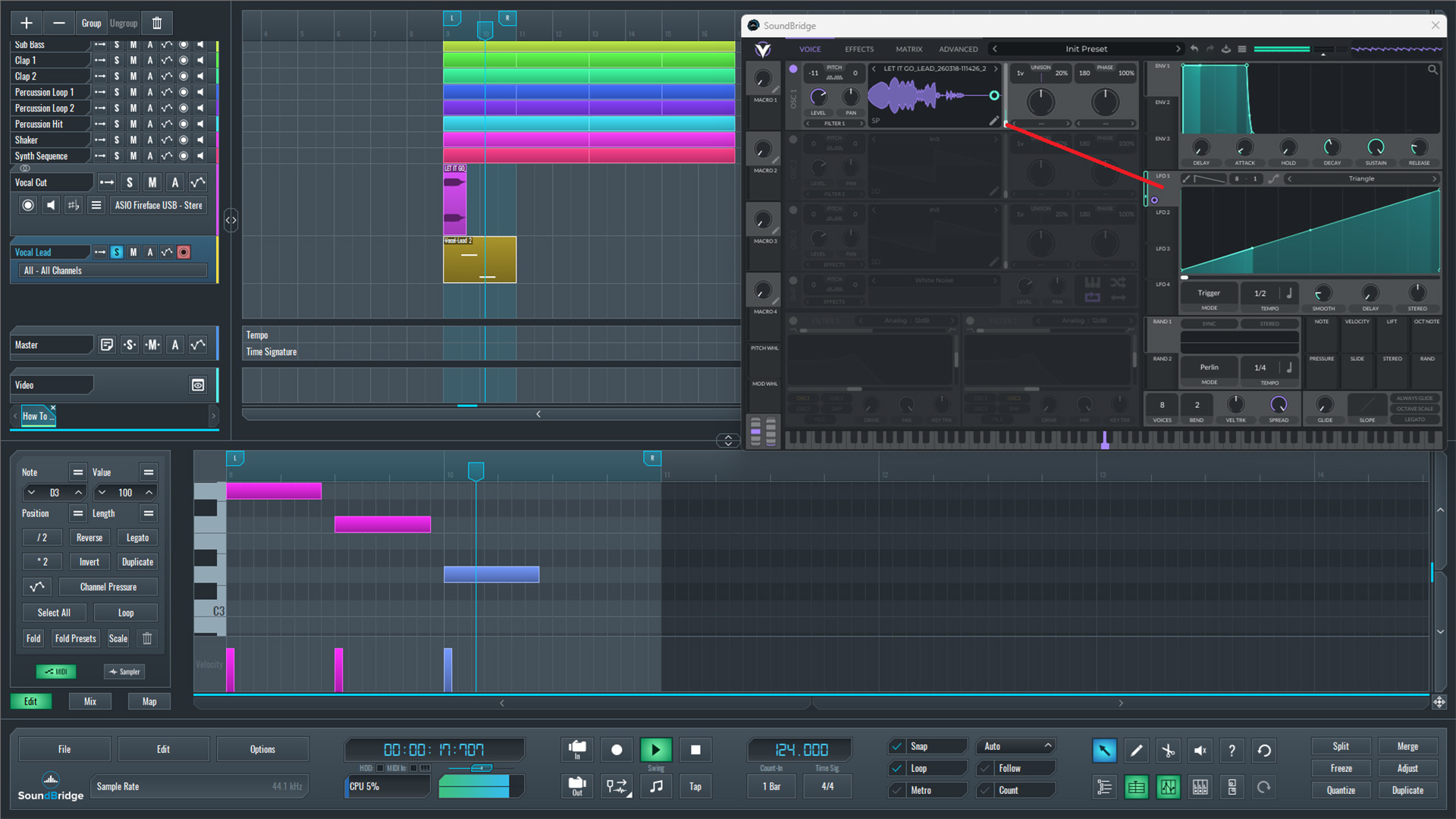Click the redo circular arrow icon
1456x819 pixels.
click(1264, 787)
